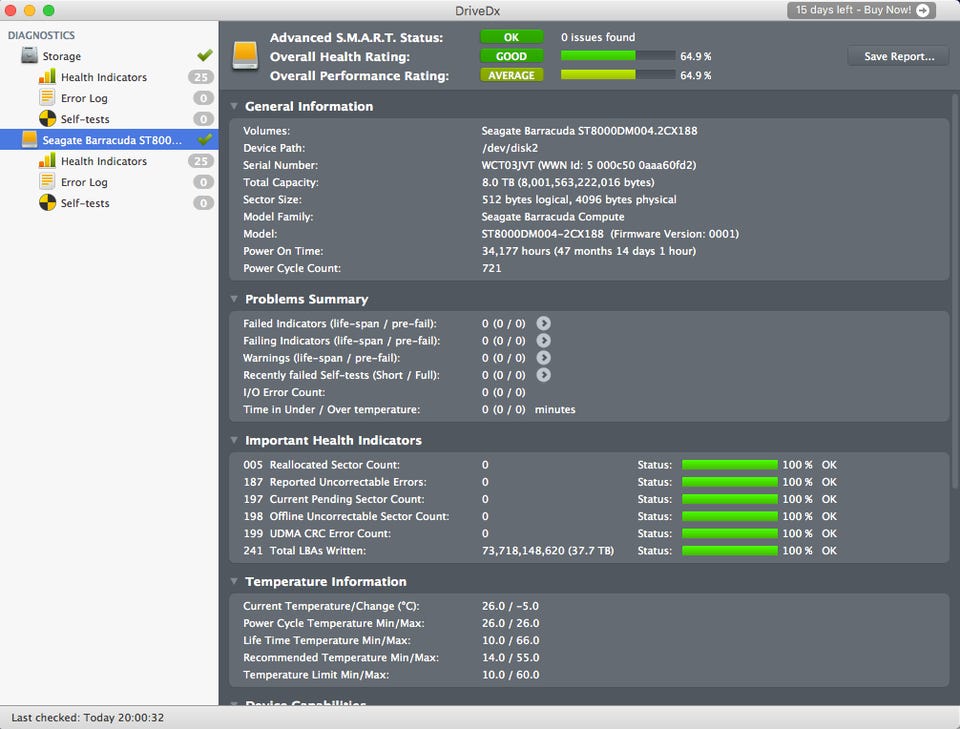Click the 0 issues found text
The image size is (960, 729).
coord(598,37)
